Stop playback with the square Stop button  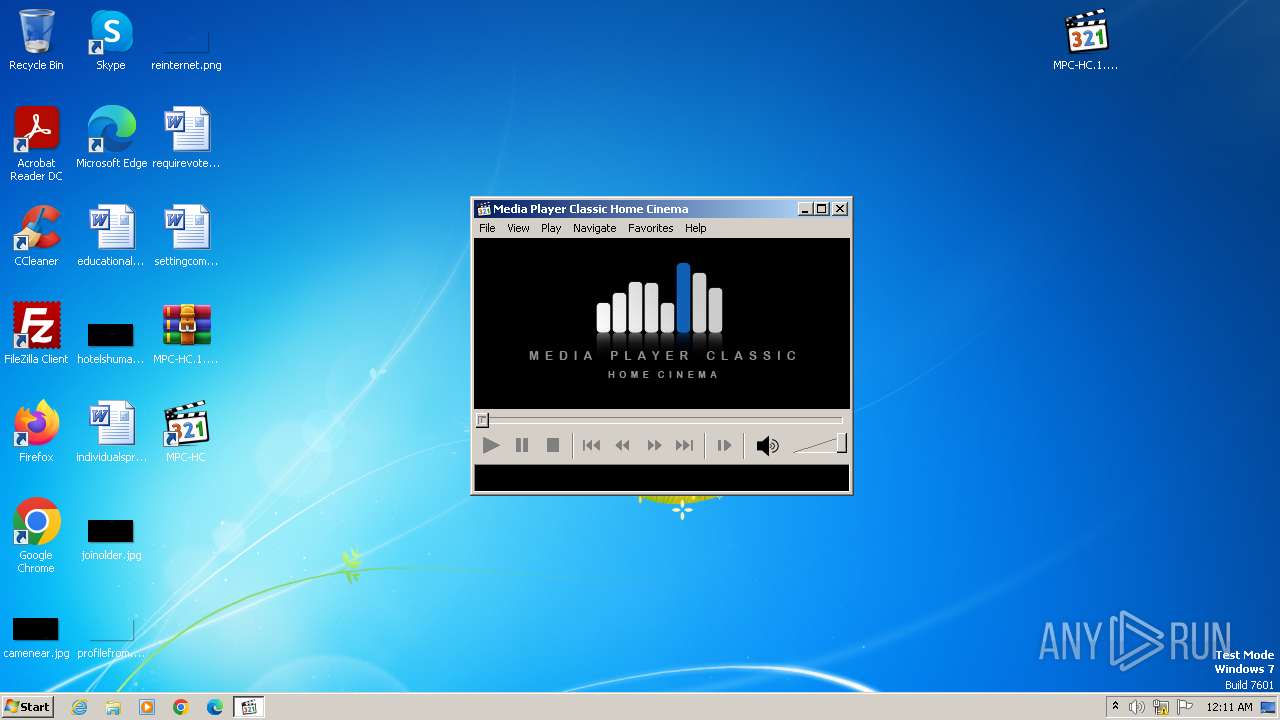pos(553,446)
